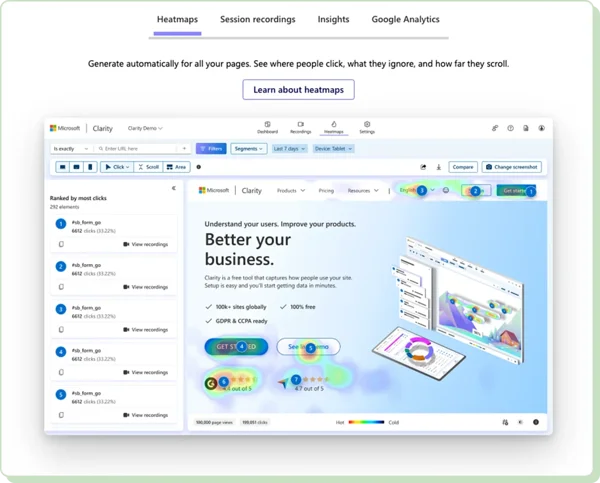Click the Change screenshot button
600x483 pixels.
[x=512, y=167]
